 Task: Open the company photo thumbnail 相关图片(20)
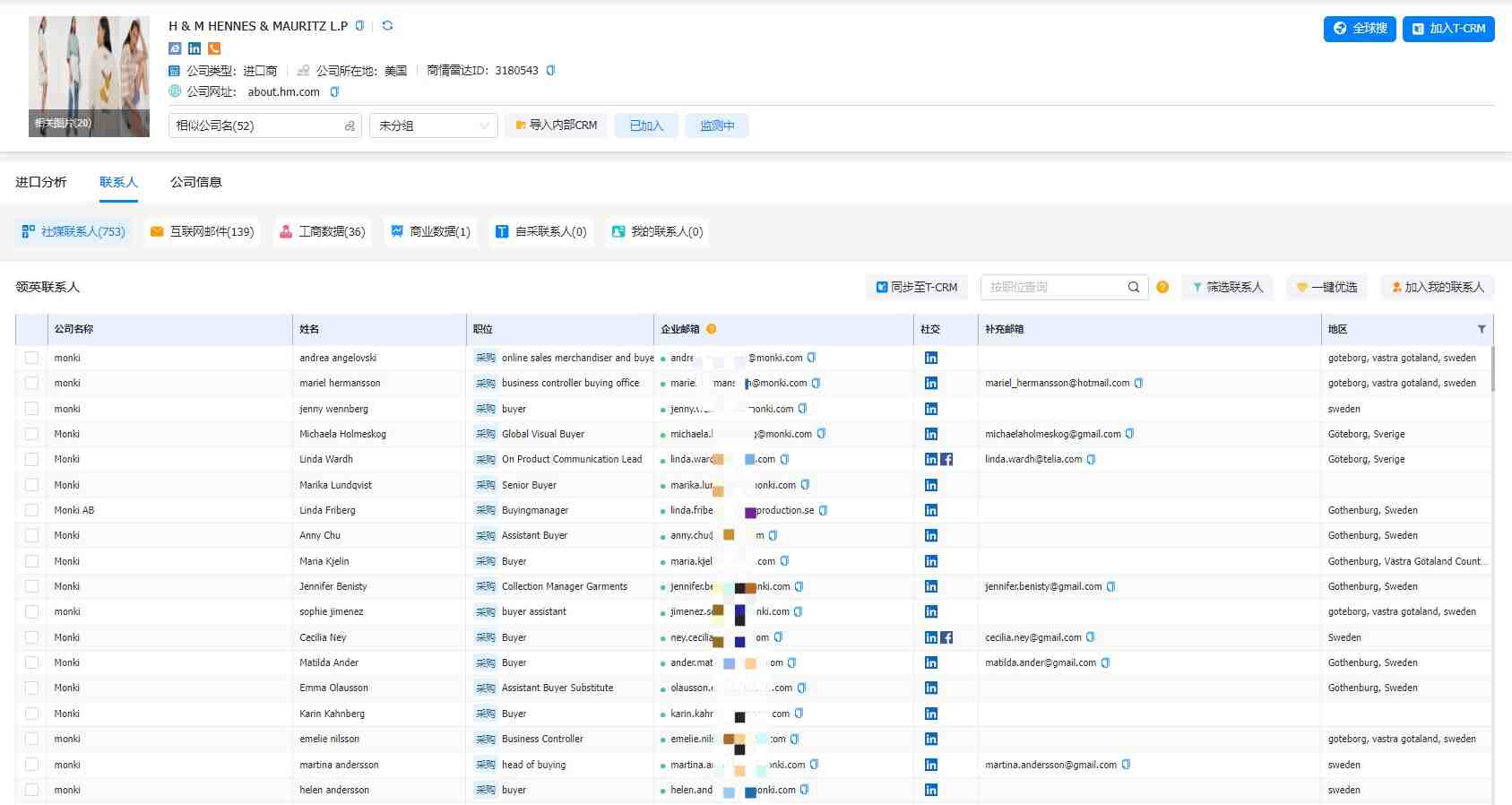(x=89, y=76)
